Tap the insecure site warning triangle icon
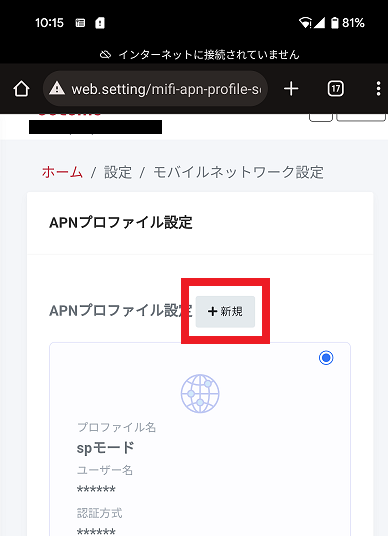The width and height of the screenshot is (388, 536). pyautogui.click(x=57, y=89)
